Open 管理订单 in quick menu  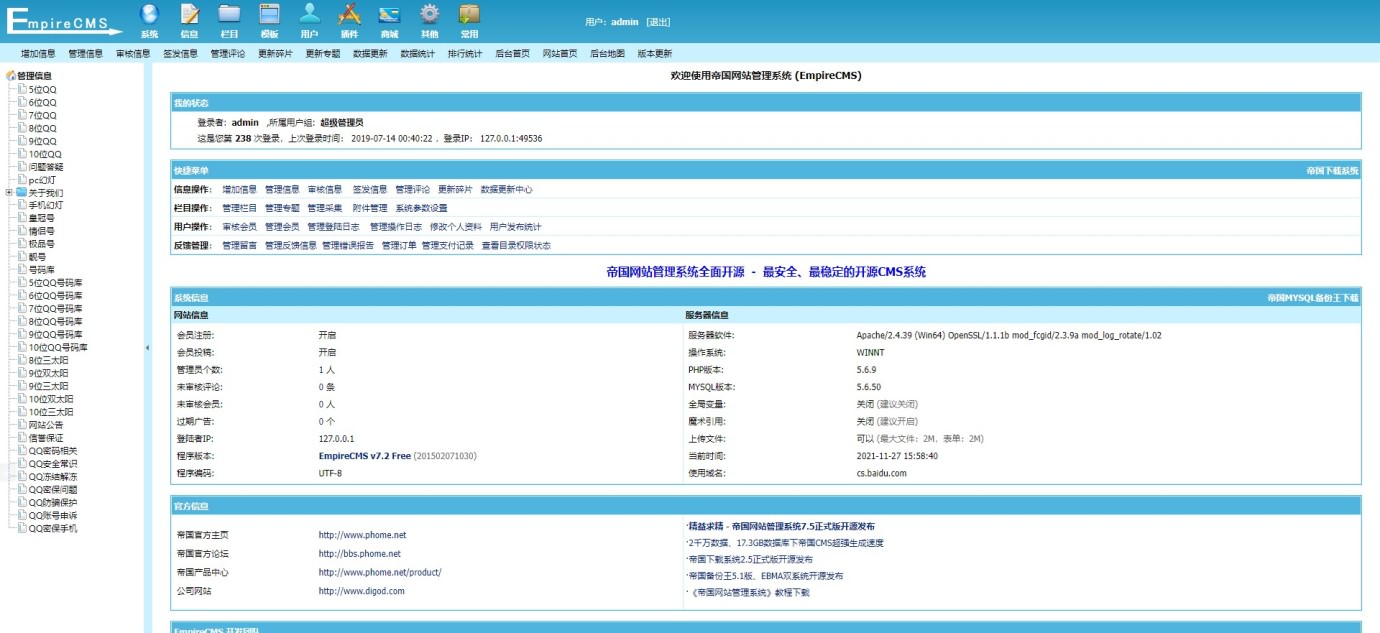pos(398,246)
